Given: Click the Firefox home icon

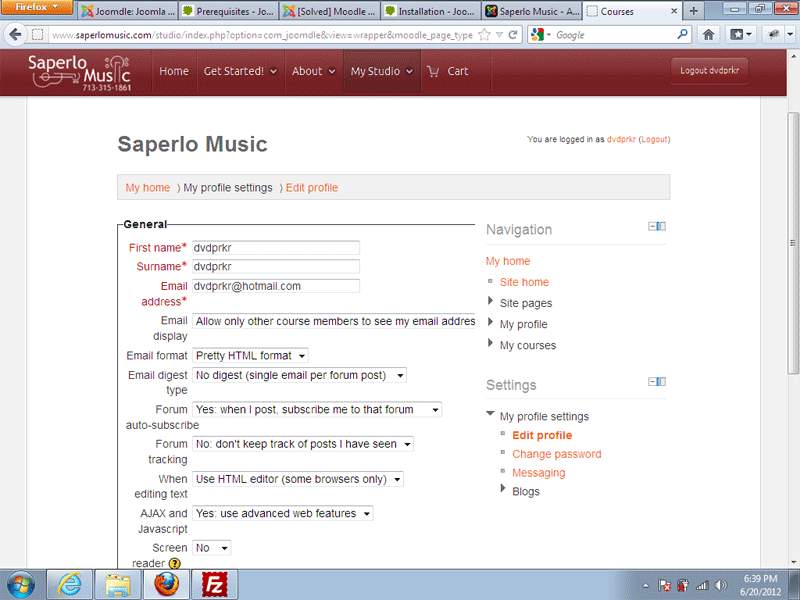Looking at the screenshot, I should [709, 34].
